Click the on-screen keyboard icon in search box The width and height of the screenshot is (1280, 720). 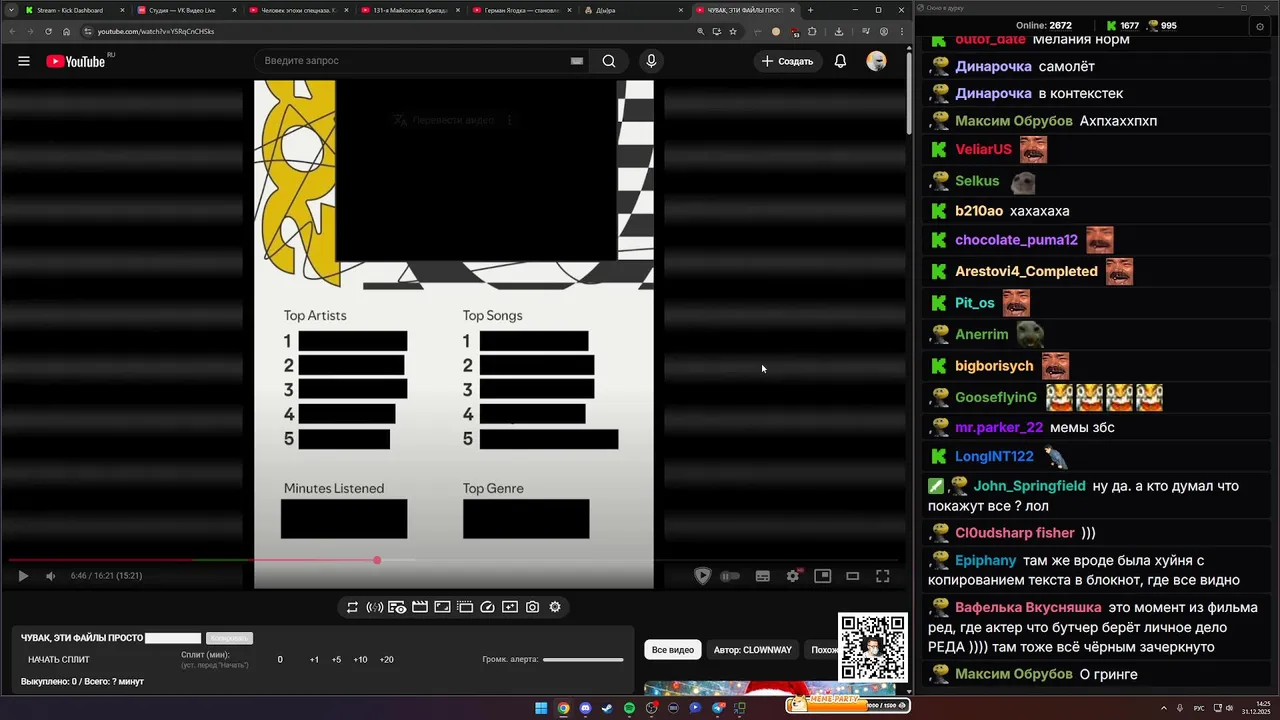click(577, 61)
